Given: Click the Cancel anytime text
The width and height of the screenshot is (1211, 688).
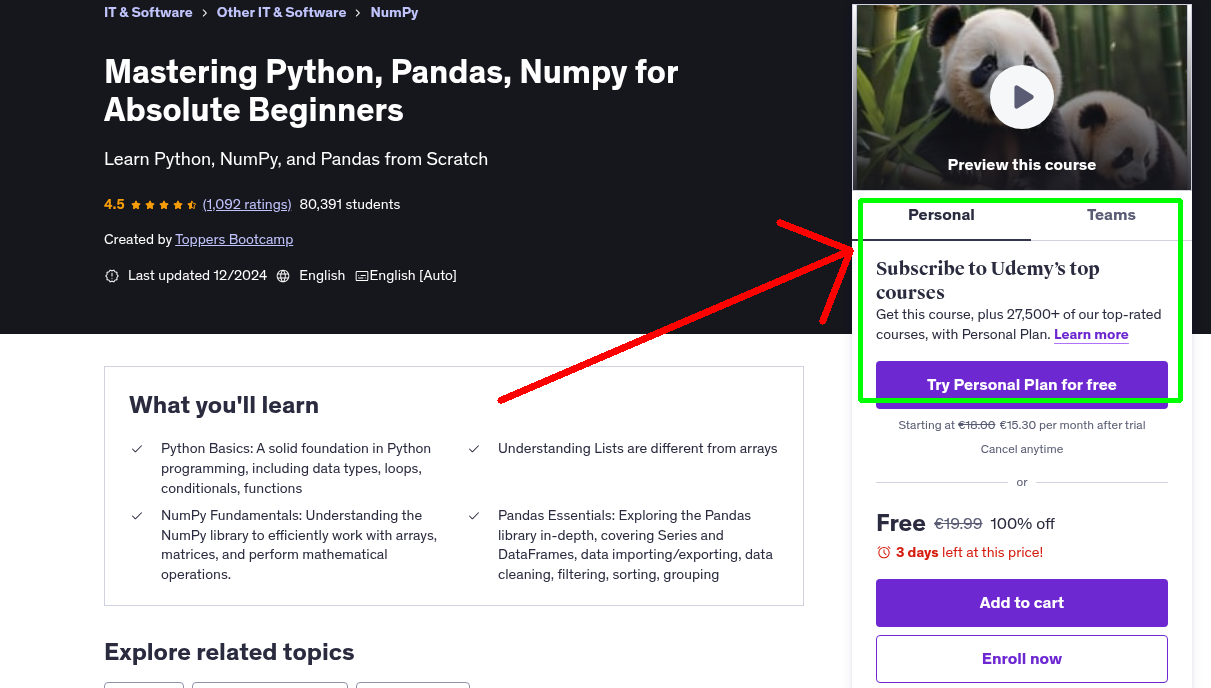Looking at the screenshot, I should click(1021, 449).
